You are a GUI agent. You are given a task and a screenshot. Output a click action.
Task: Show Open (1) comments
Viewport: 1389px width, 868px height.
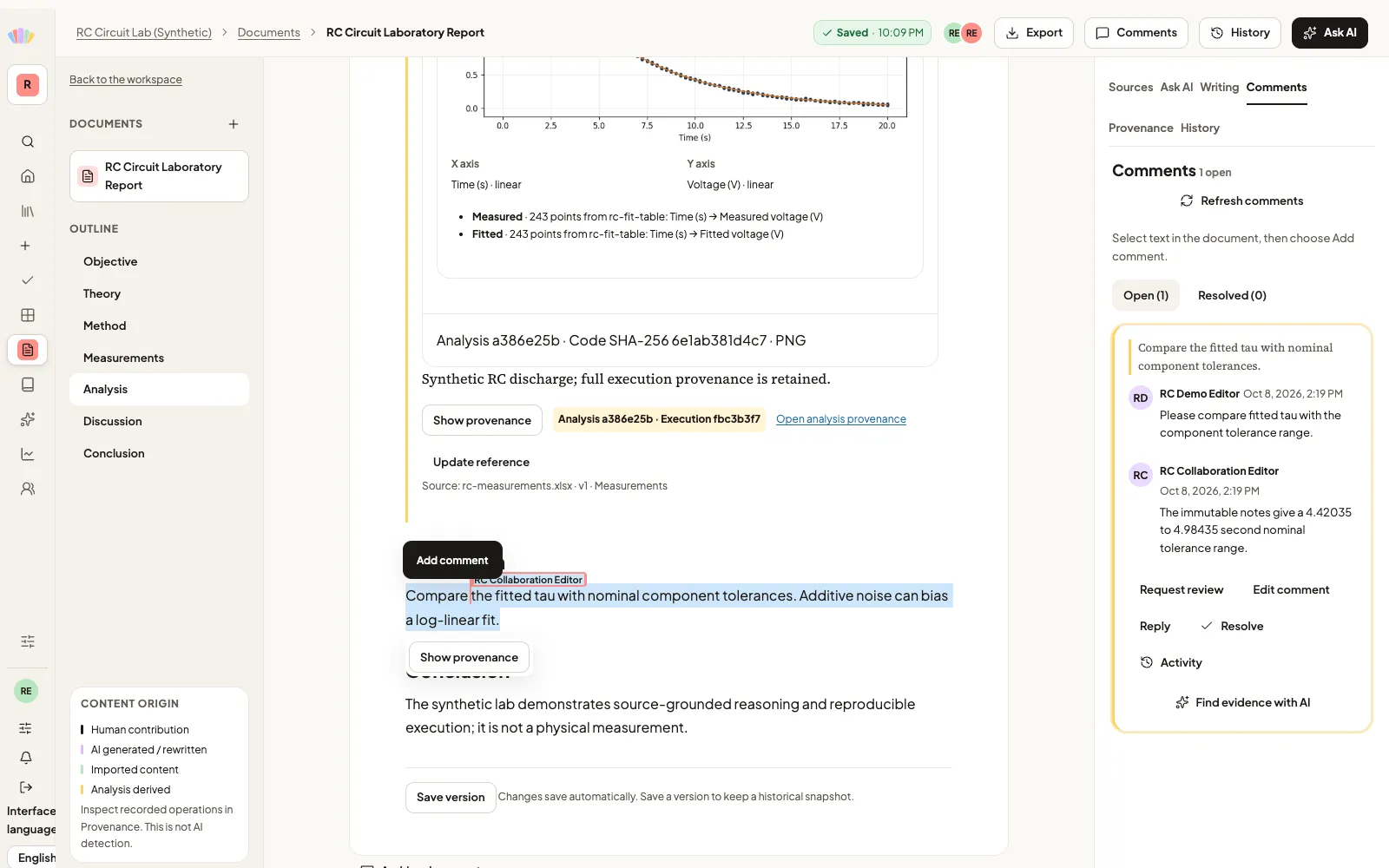pos(1146,295)
